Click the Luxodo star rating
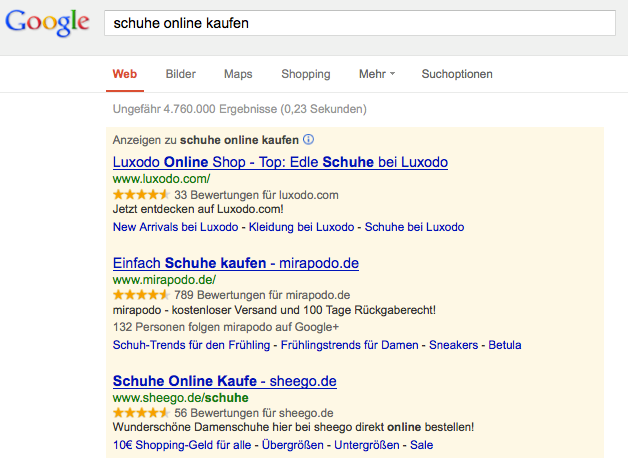 (x=140, y=195)
